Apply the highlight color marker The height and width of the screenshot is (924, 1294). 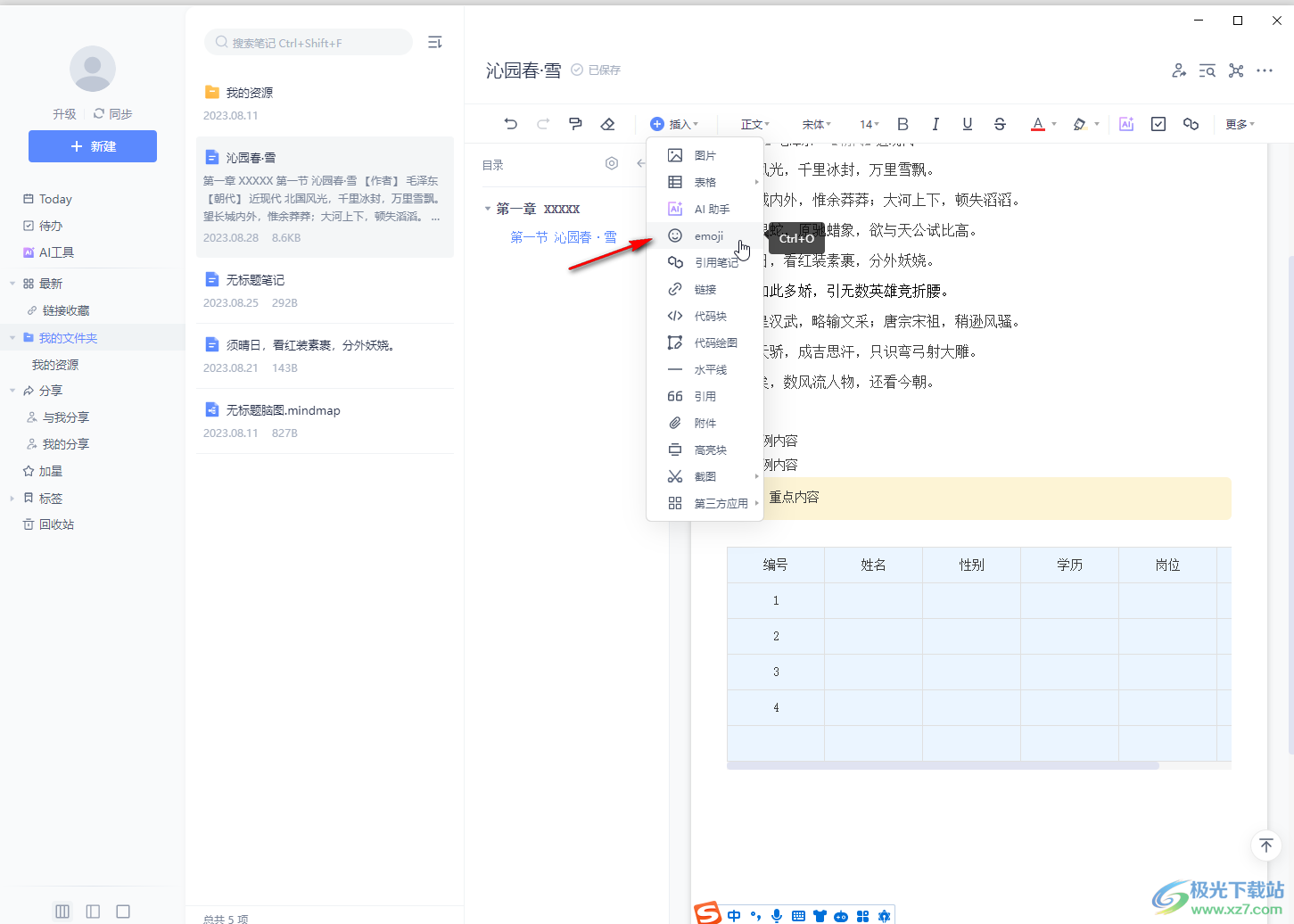click(1080, 124)
